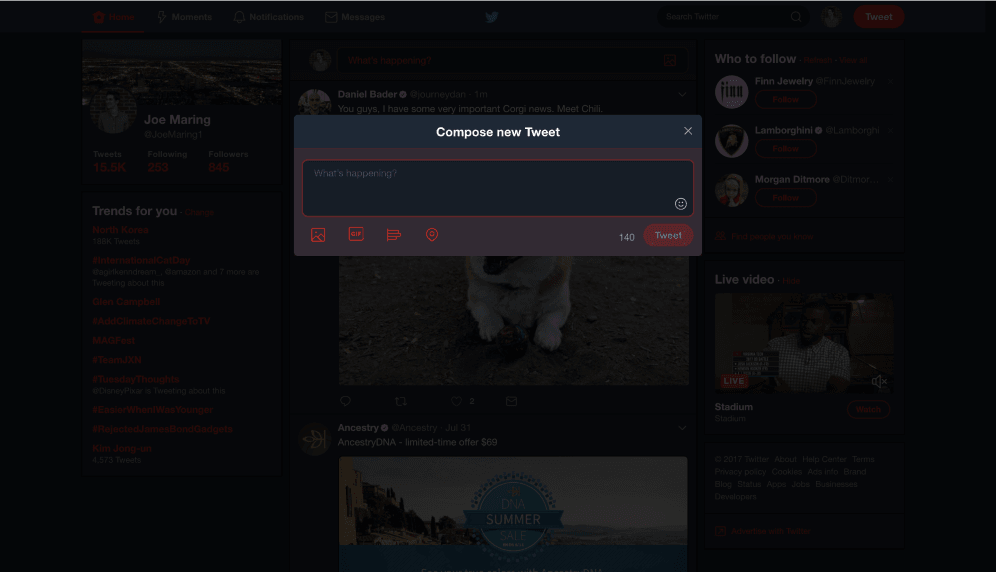
Task: Hide the Live video panel
Action: [x=791, y=281]
